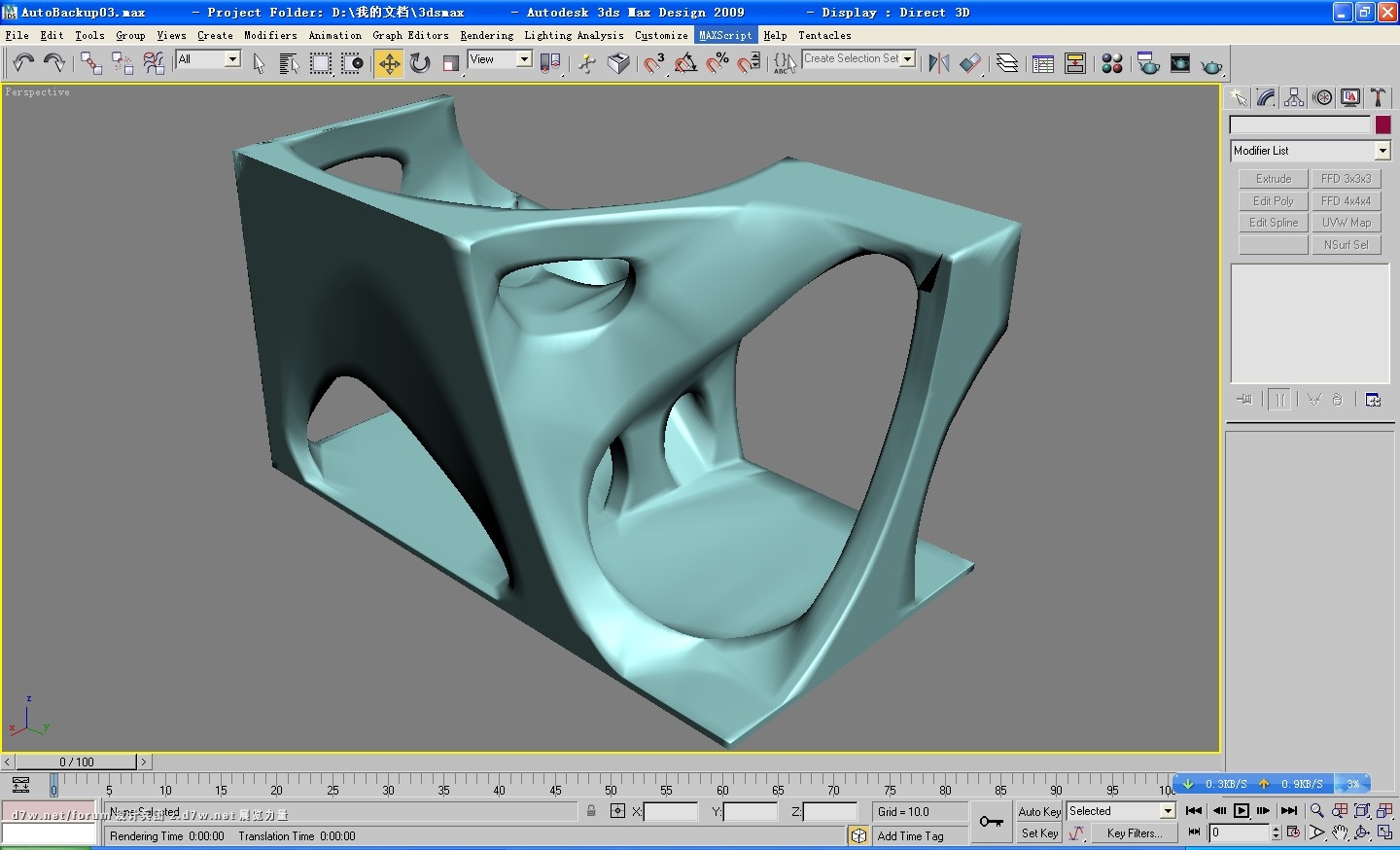The width and height of the screenshot is (1400, 850).
Task: Toggle Absolute/Offset transform type-in mode
Action: pyautogui.click(x=617, y=811)
